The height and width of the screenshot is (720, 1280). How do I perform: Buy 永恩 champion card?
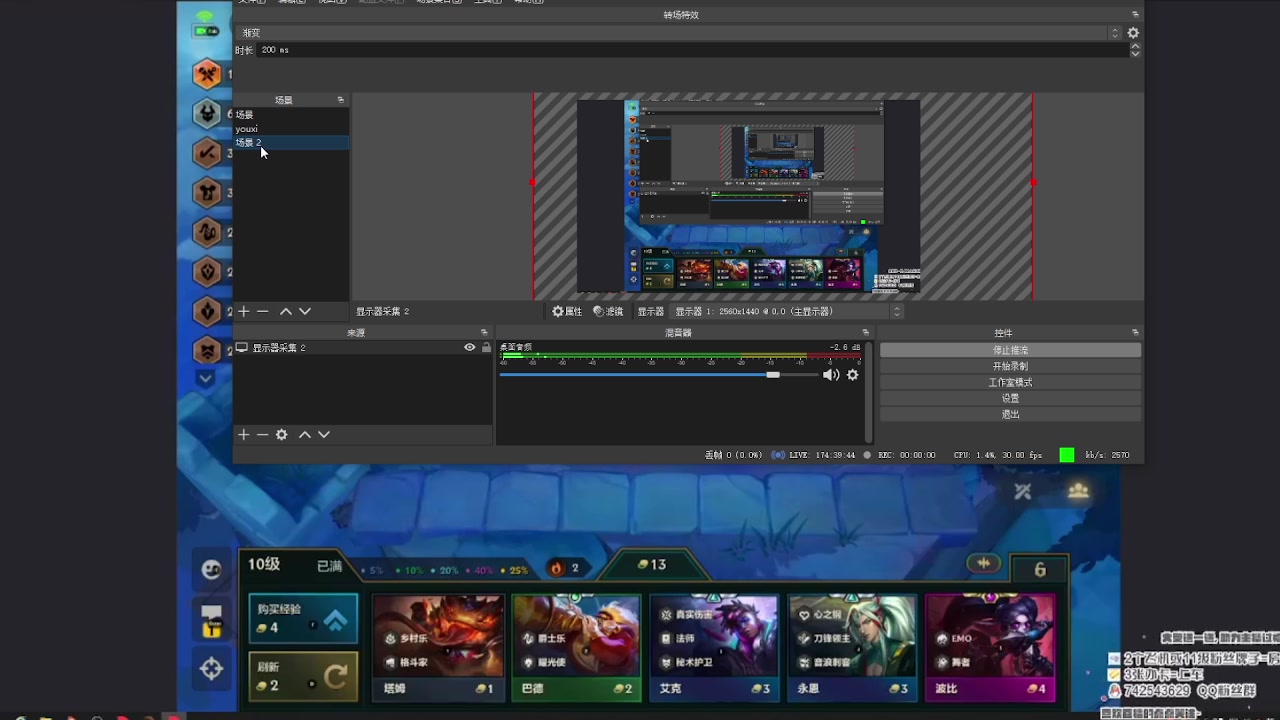[x=852, y=647]
